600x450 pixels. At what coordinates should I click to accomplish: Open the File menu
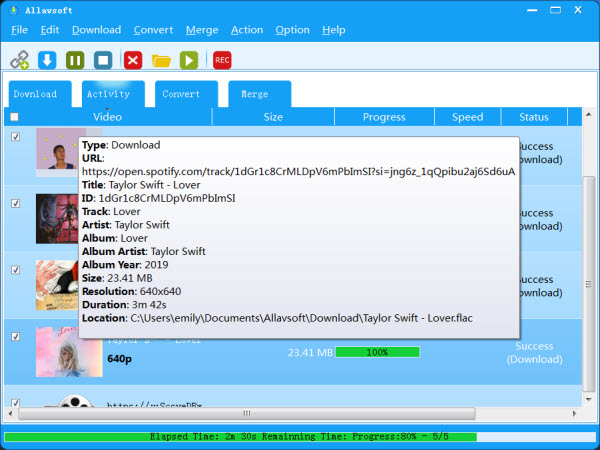coord(20,30)
